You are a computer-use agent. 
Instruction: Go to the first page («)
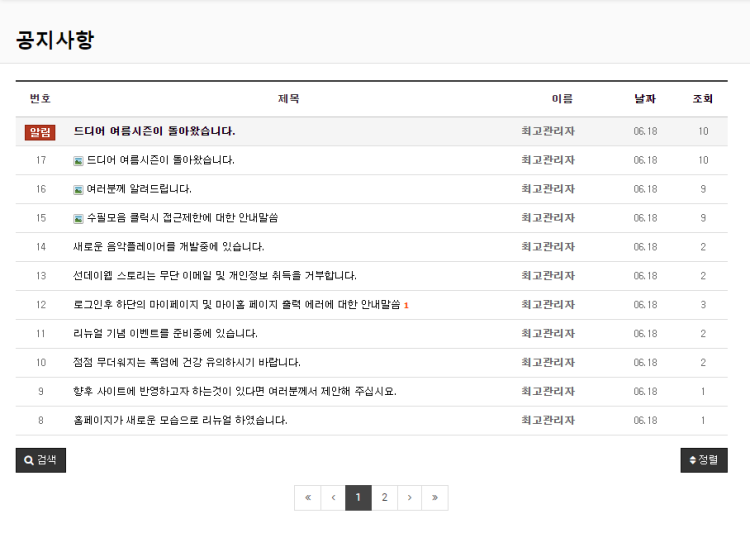(307, 497)
